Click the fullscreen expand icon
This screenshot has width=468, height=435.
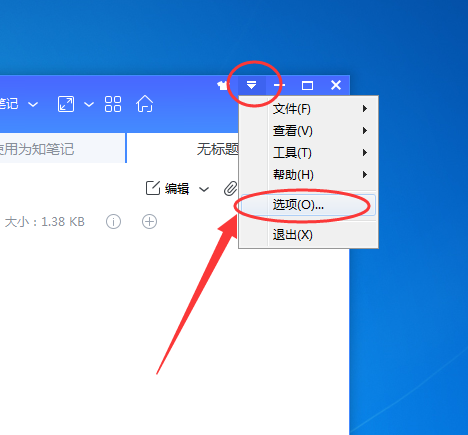[66, 104]
